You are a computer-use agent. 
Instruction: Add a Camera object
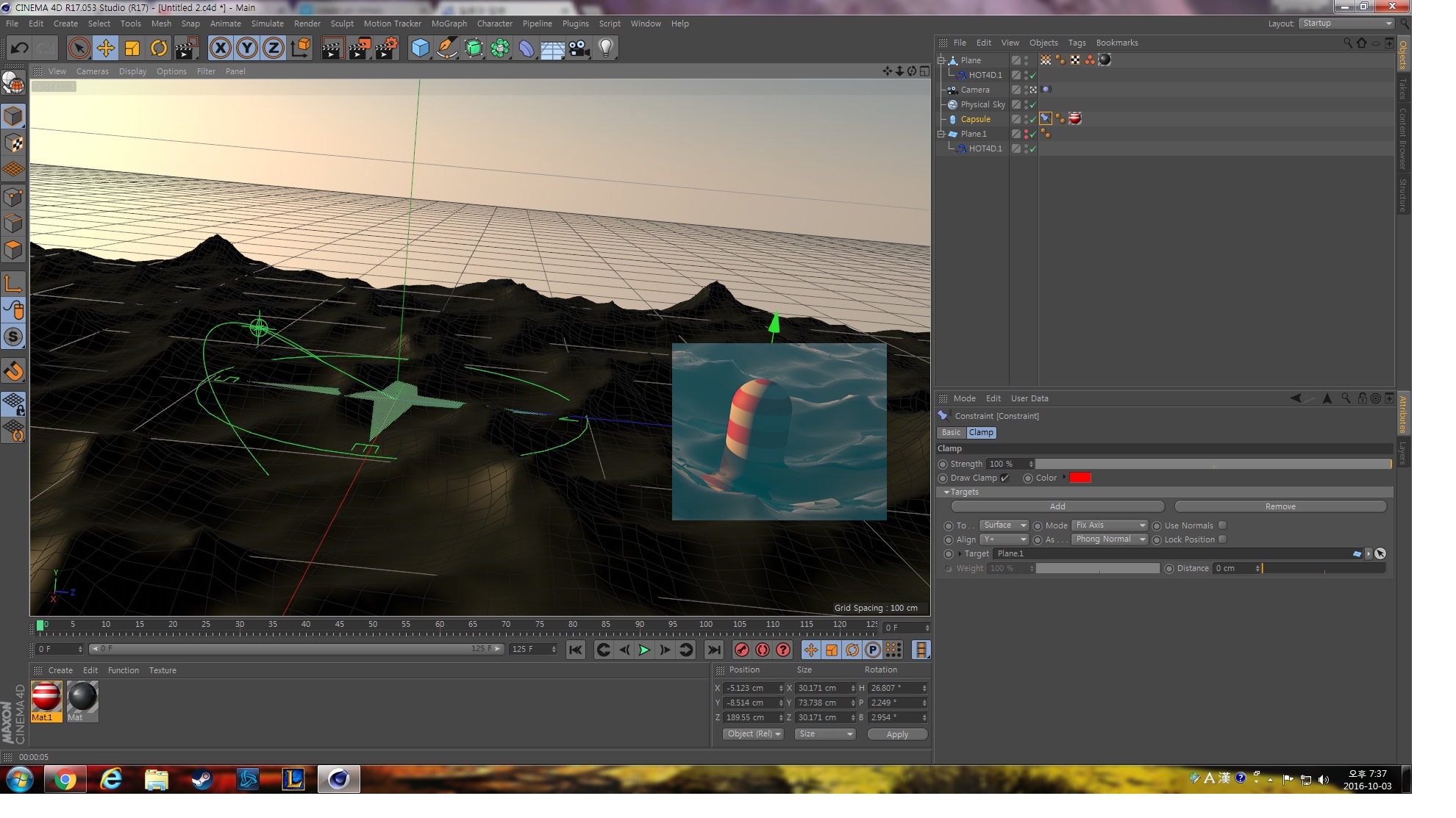(x=579, y=49)
